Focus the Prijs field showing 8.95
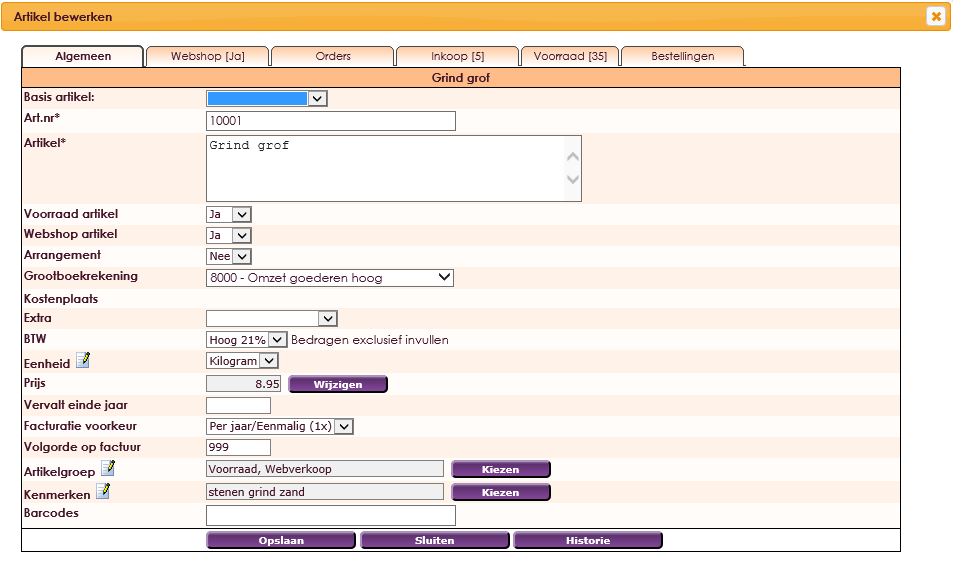Viewport: 953px width, 565px height. 243,384
